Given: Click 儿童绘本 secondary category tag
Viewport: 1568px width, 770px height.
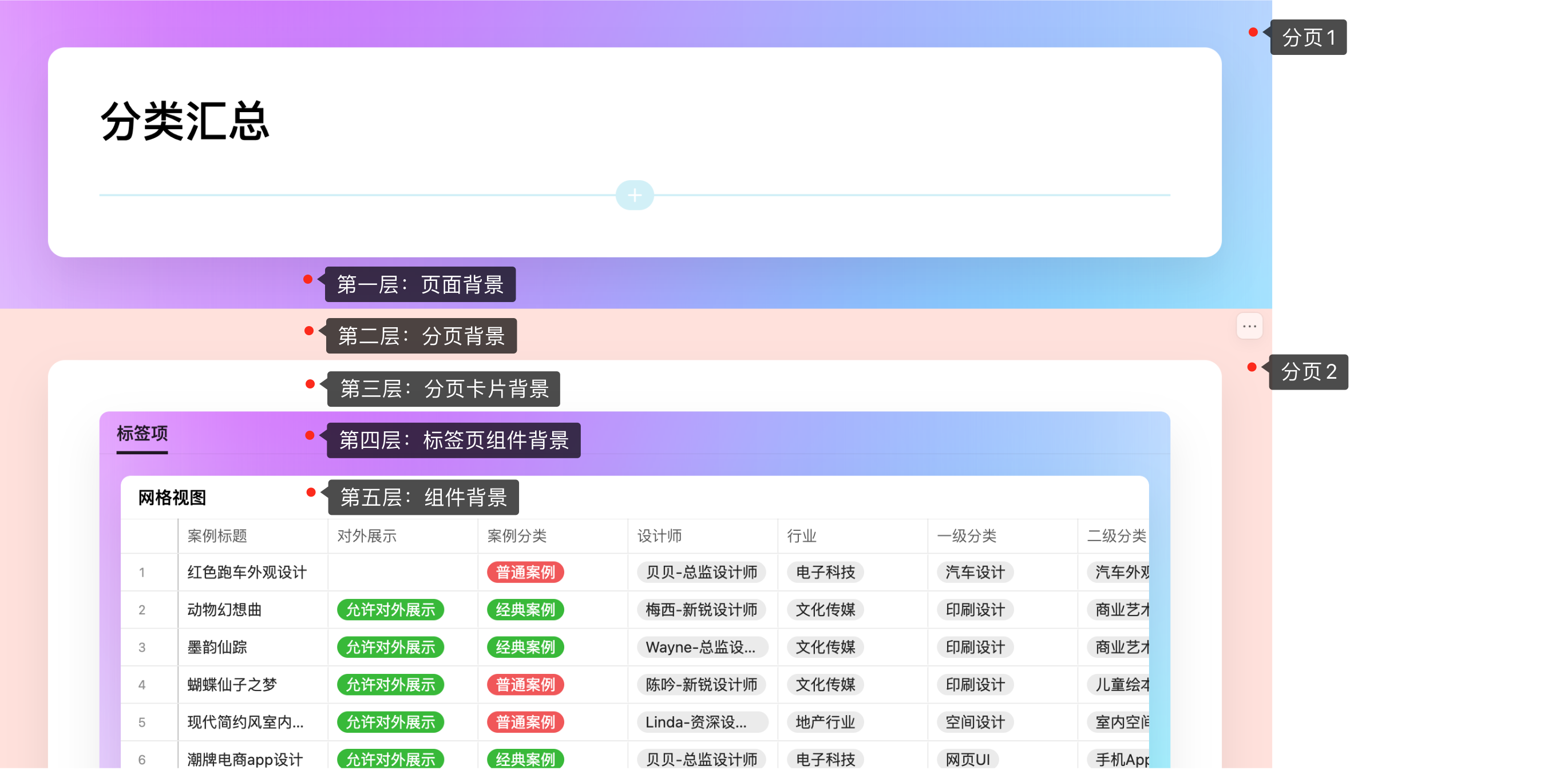Looking at the screenshot, I should pos(1119,685).
